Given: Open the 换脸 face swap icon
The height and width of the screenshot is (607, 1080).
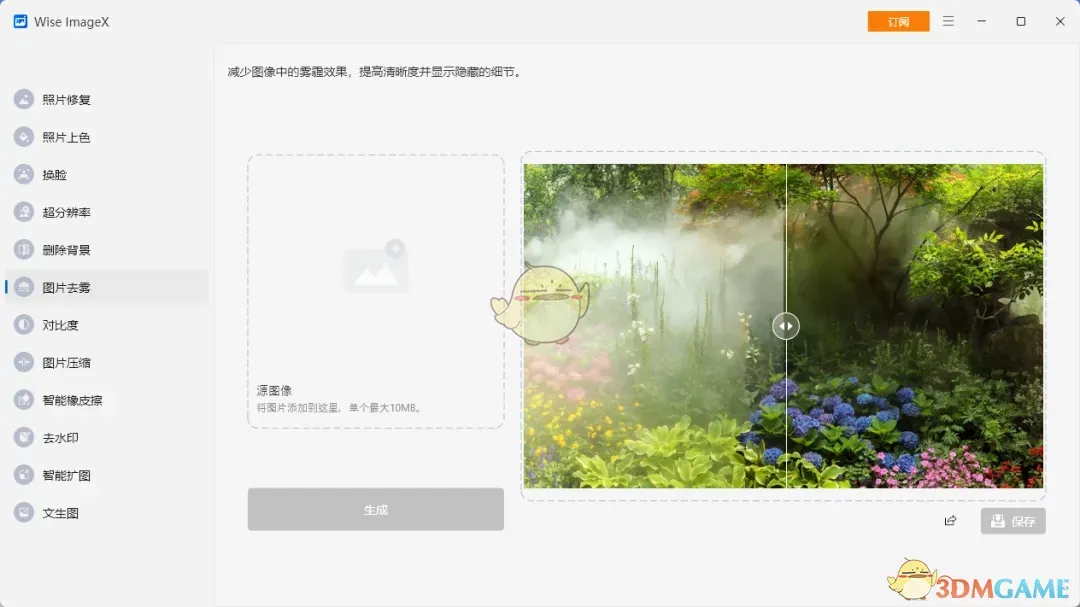Looking at the screenshot, I should coord(24,174).
